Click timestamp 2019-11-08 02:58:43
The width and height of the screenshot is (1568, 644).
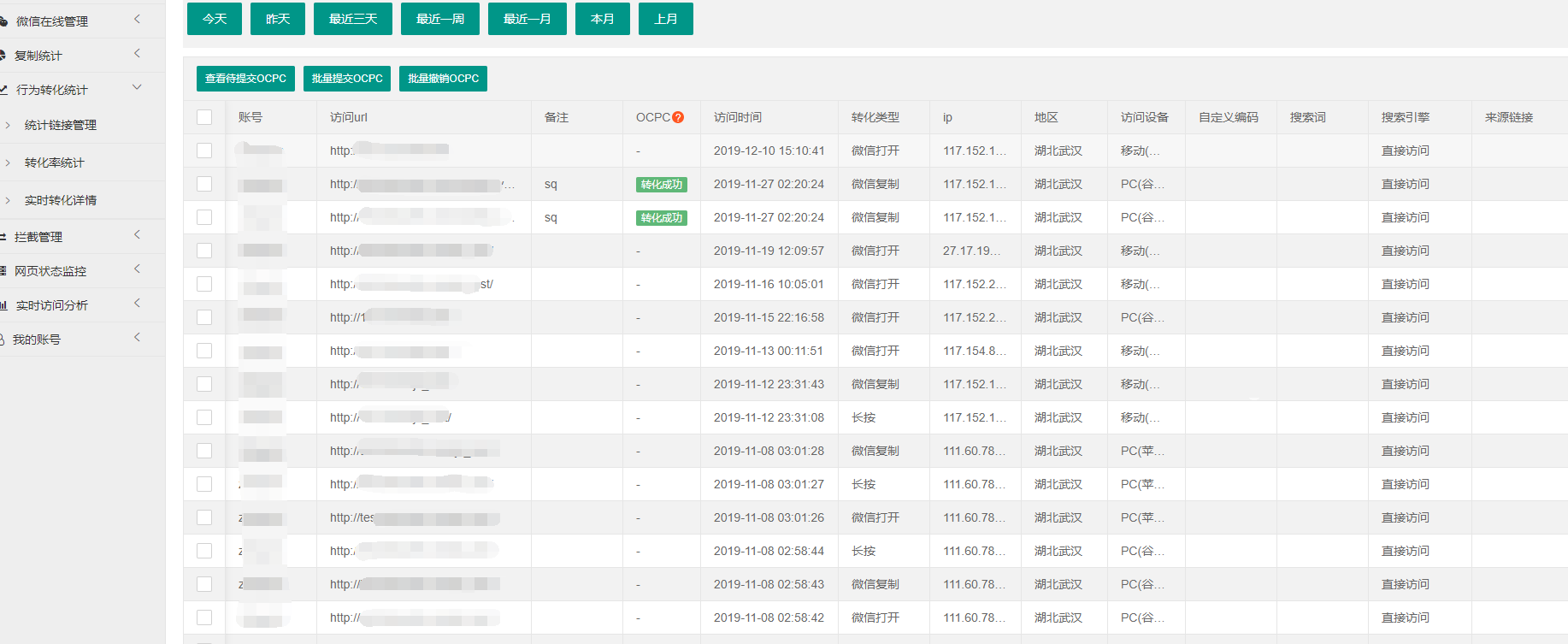tap(769, 584)
